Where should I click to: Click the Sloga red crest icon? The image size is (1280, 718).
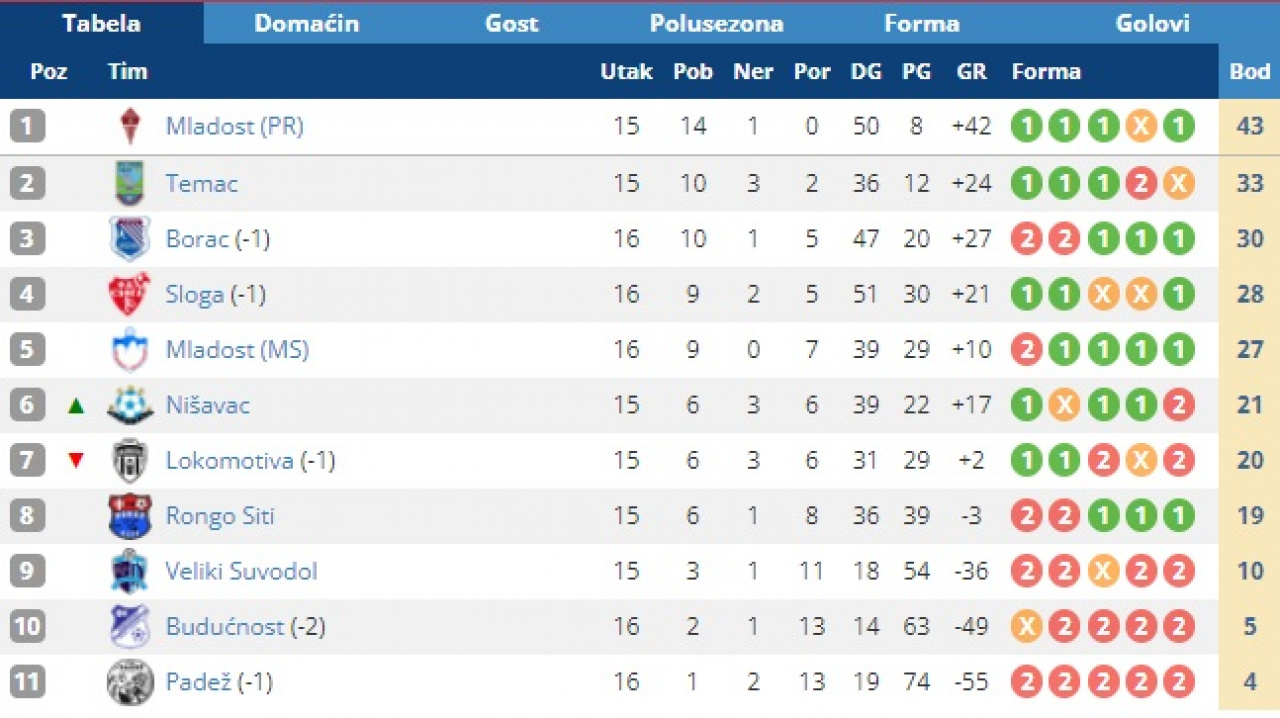pyautogui.click(x=130, y=295)
